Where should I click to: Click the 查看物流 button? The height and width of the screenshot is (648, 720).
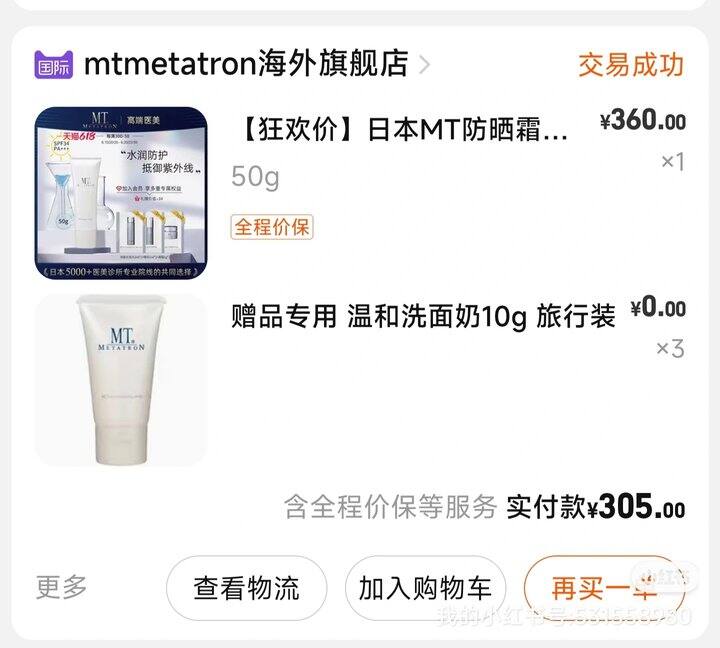click(x=247, y=588)
